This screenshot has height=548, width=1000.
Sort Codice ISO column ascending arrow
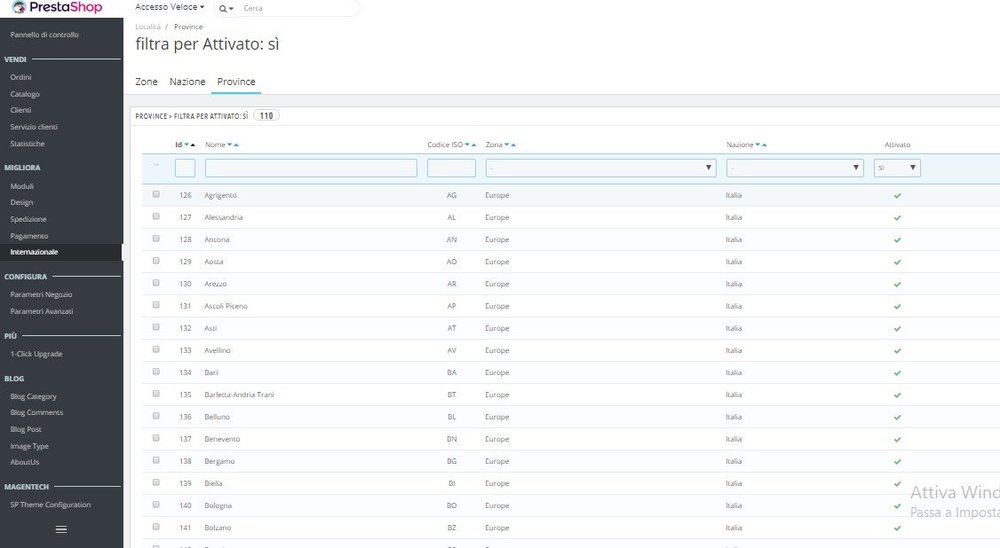click(x=474, y=145)
